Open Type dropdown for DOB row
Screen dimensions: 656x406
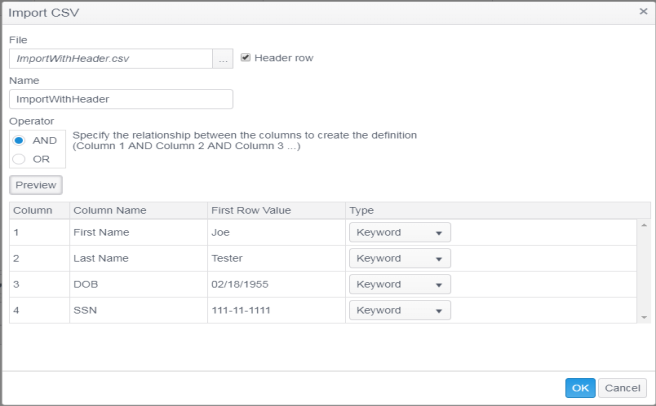[399, 284]
